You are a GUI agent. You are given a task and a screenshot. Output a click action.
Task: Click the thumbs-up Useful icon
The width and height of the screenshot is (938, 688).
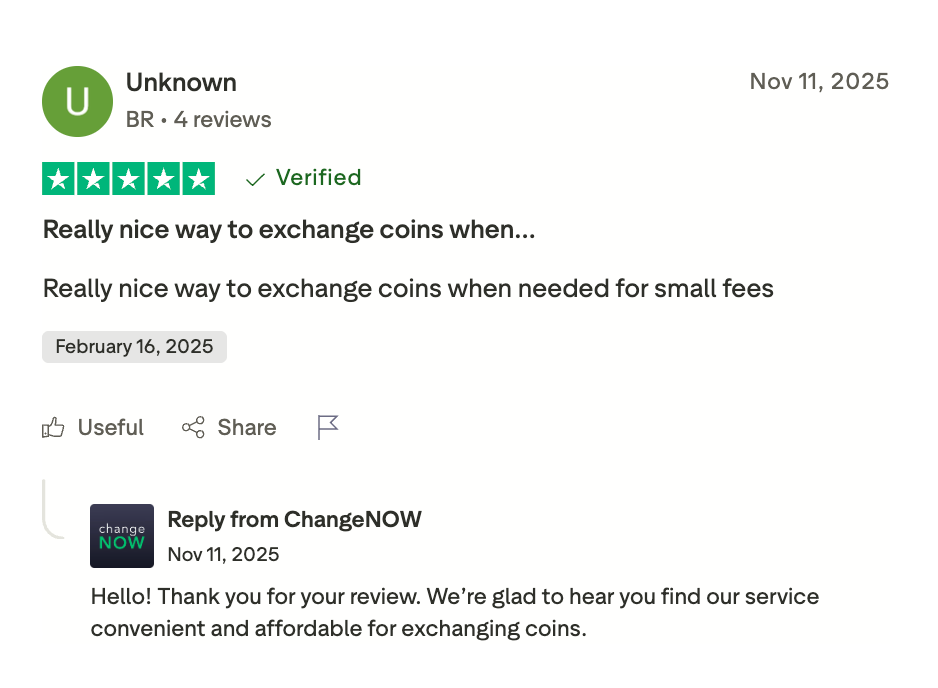coord(53,427)
